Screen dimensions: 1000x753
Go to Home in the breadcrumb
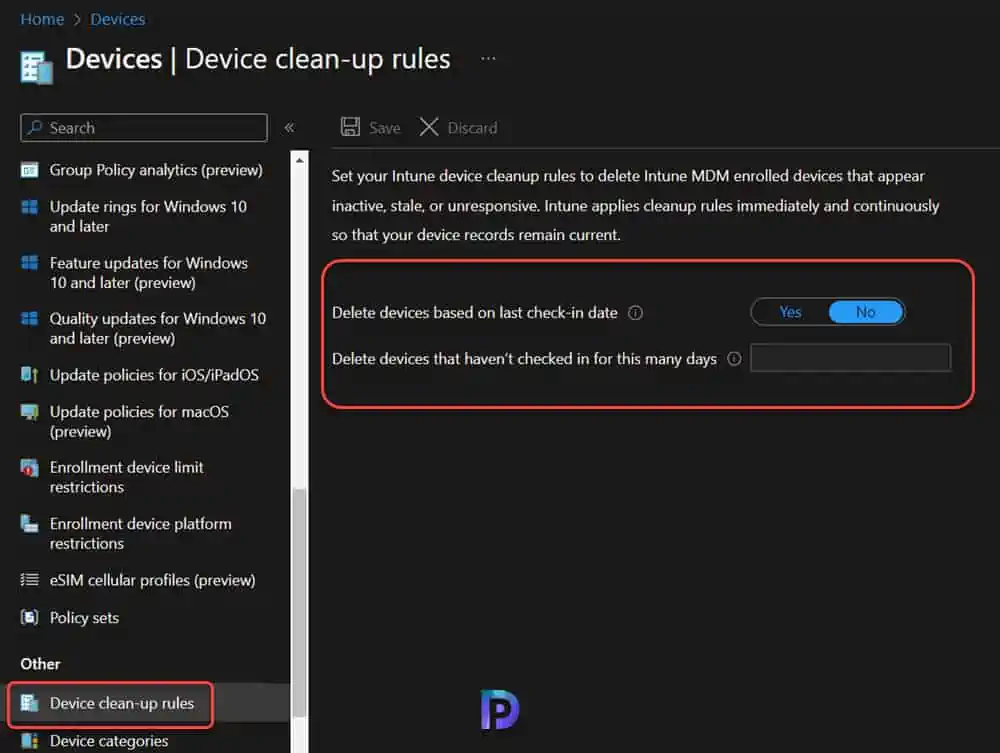point(42,20)
